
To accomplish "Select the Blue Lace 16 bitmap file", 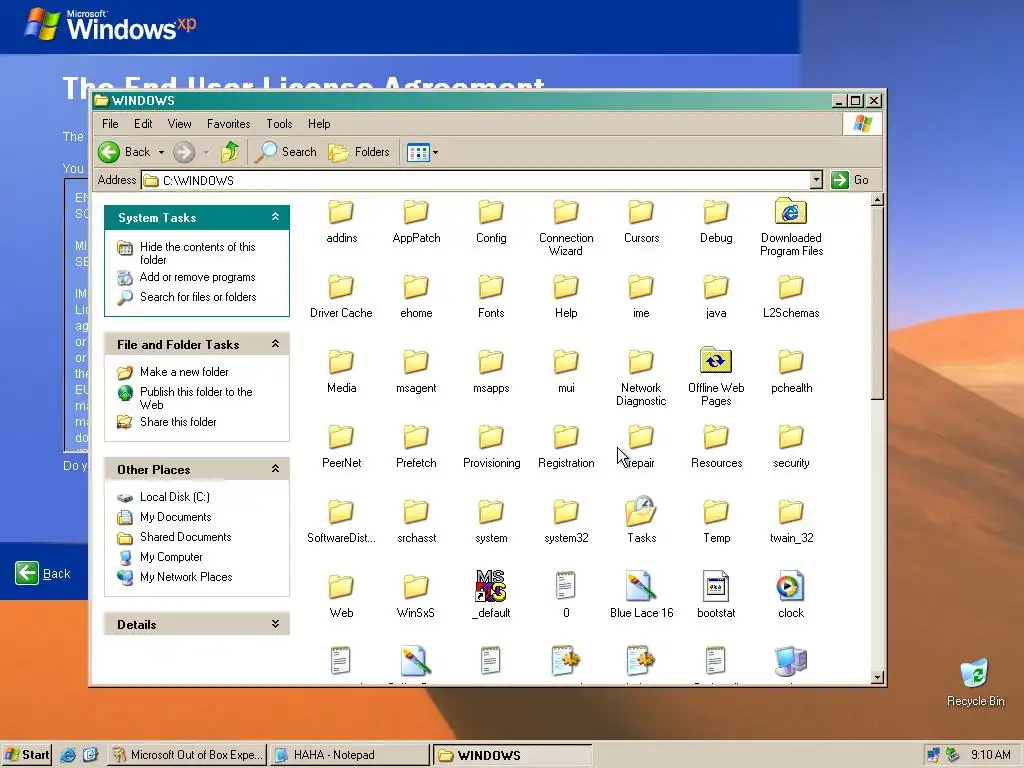I will (641, 595).
